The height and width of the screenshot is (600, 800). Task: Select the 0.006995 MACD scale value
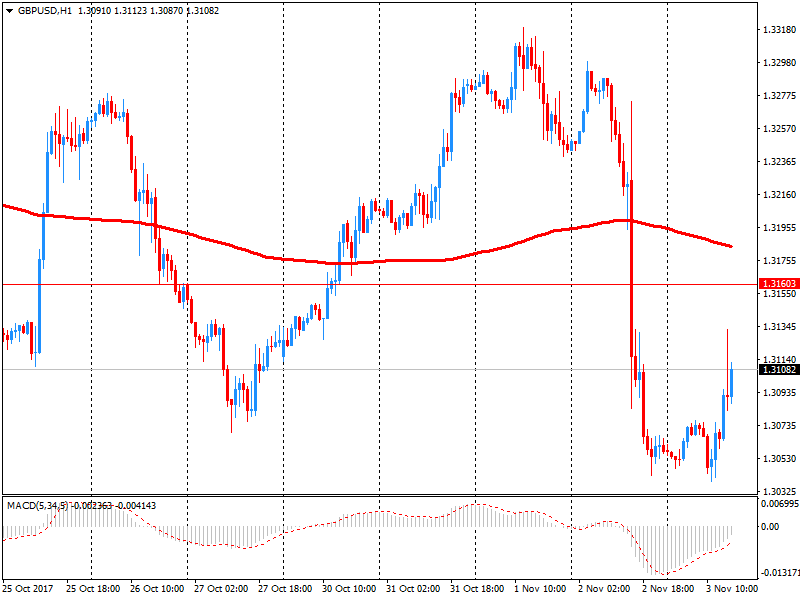pyautogui.click(x=780, y=504)
